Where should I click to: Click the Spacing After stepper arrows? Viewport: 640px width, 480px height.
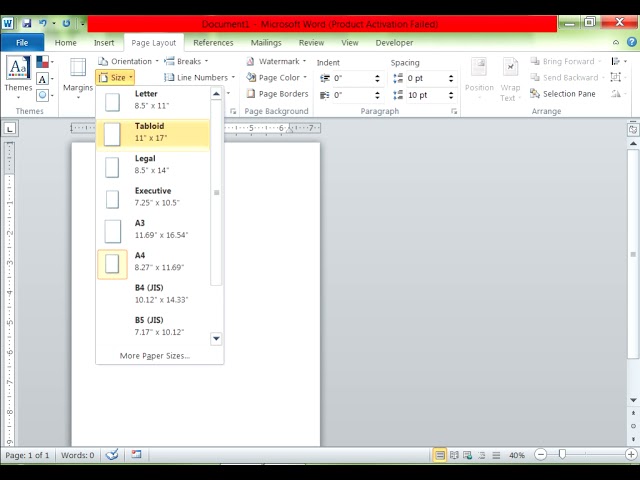point(451,95)
